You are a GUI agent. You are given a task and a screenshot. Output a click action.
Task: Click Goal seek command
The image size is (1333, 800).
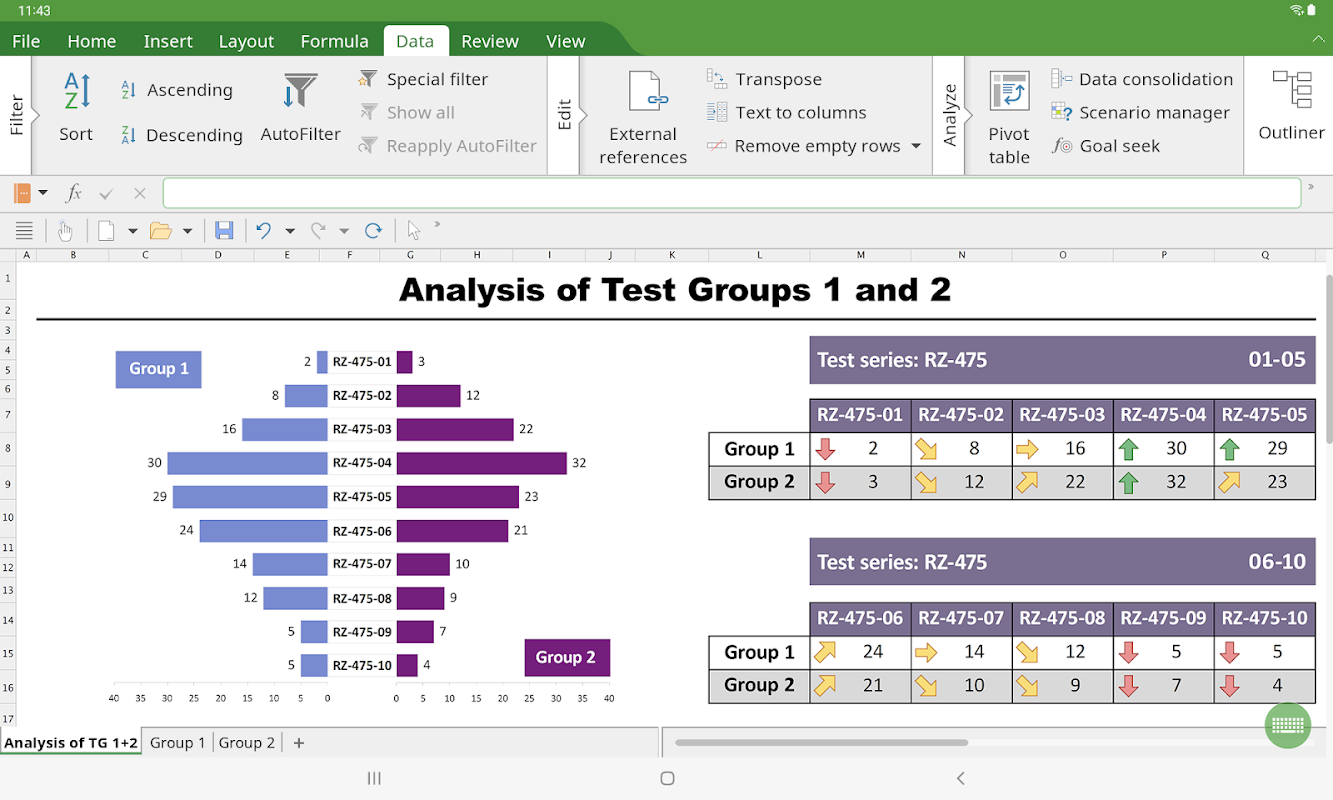1119,146
